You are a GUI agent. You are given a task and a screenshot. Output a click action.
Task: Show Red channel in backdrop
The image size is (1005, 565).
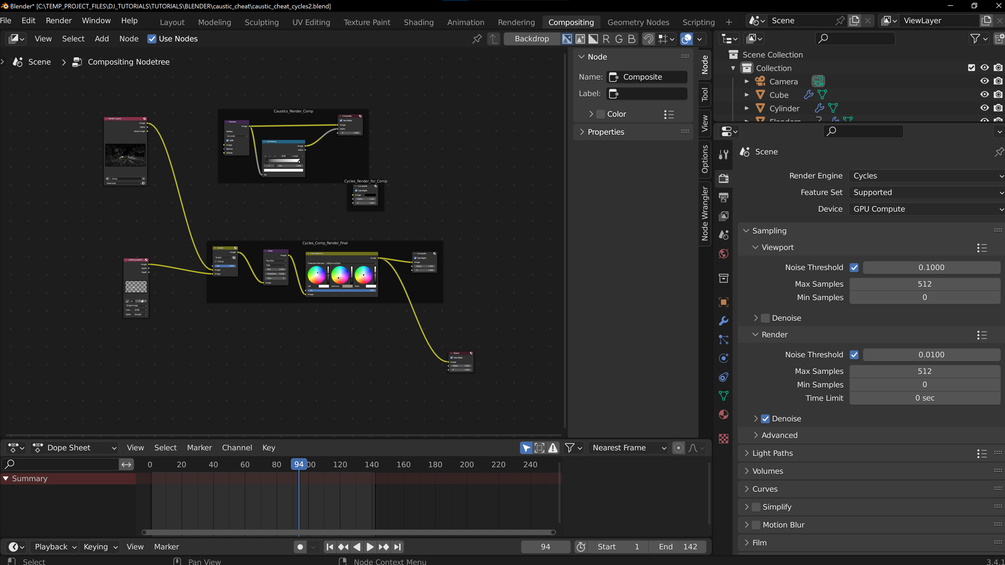pyautogui.click(x=606, y=39)
